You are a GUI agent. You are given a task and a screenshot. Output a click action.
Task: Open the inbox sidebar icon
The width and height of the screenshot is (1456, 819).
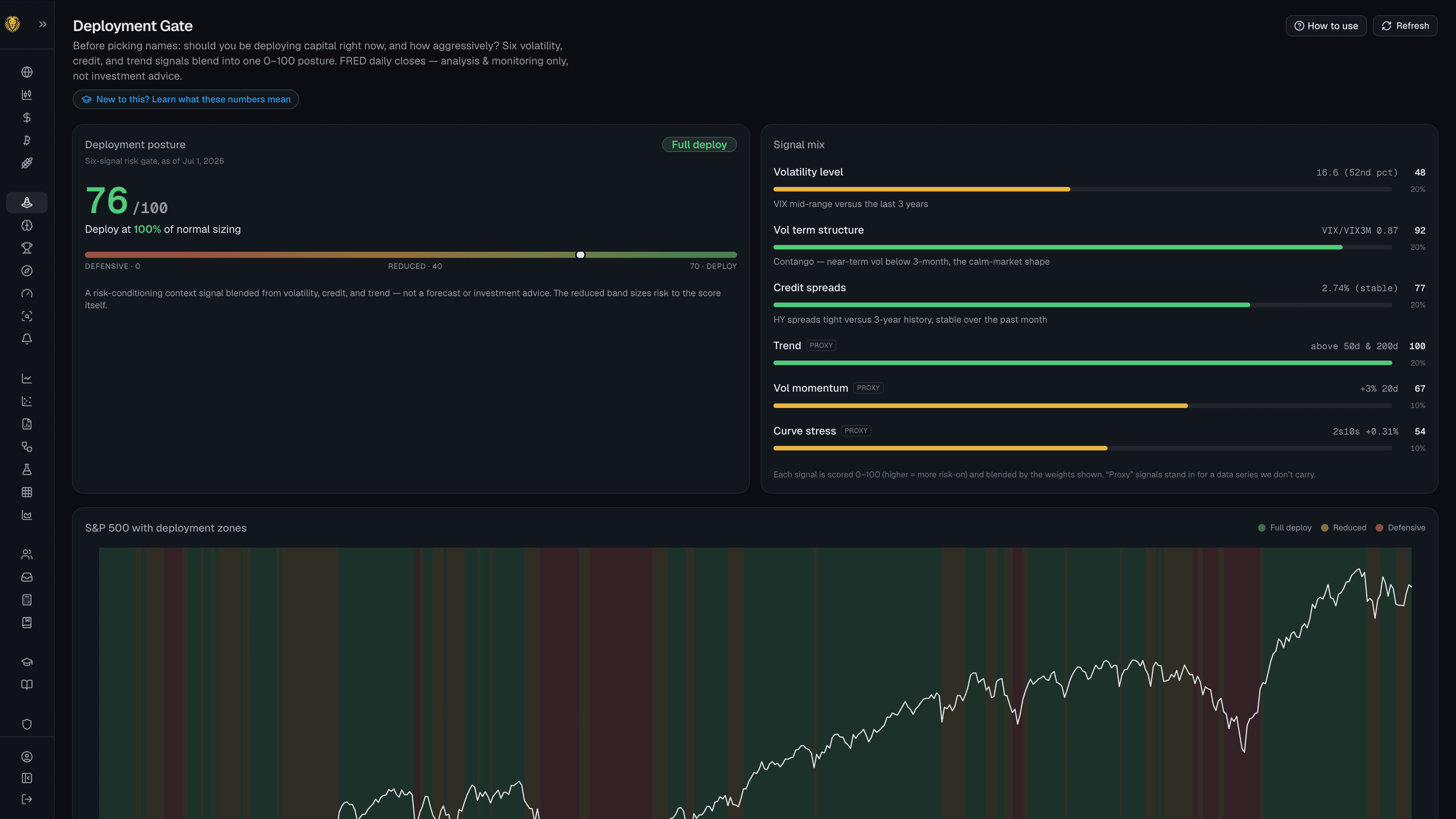pos(27,577)
